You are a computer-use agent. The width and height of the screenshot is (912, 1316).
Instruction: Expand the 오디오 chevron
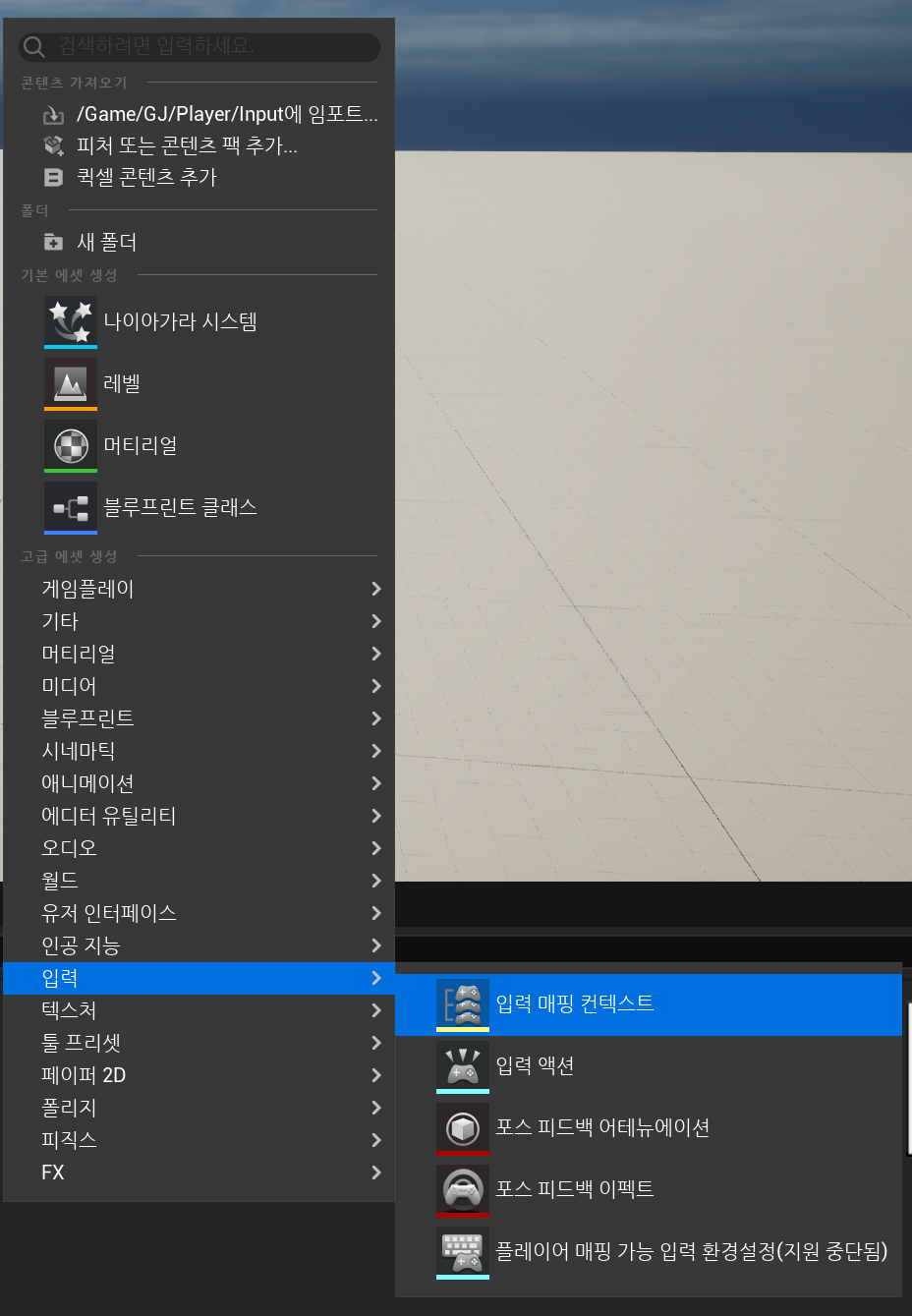pos(375,848)
